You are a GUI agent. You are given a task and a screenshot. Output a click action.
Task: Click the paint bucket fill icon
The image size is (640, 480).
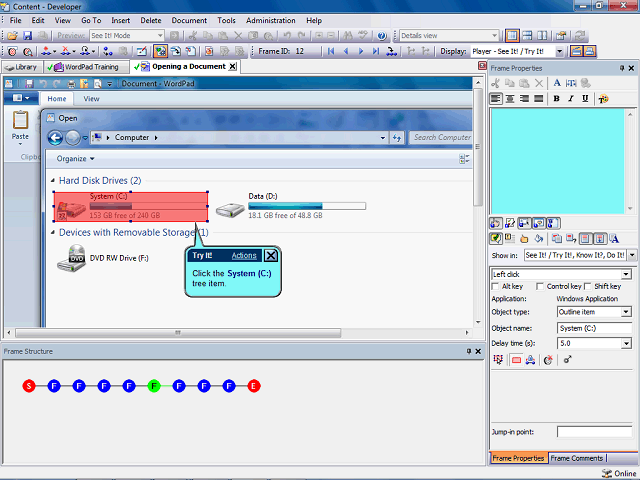point(539,239)
